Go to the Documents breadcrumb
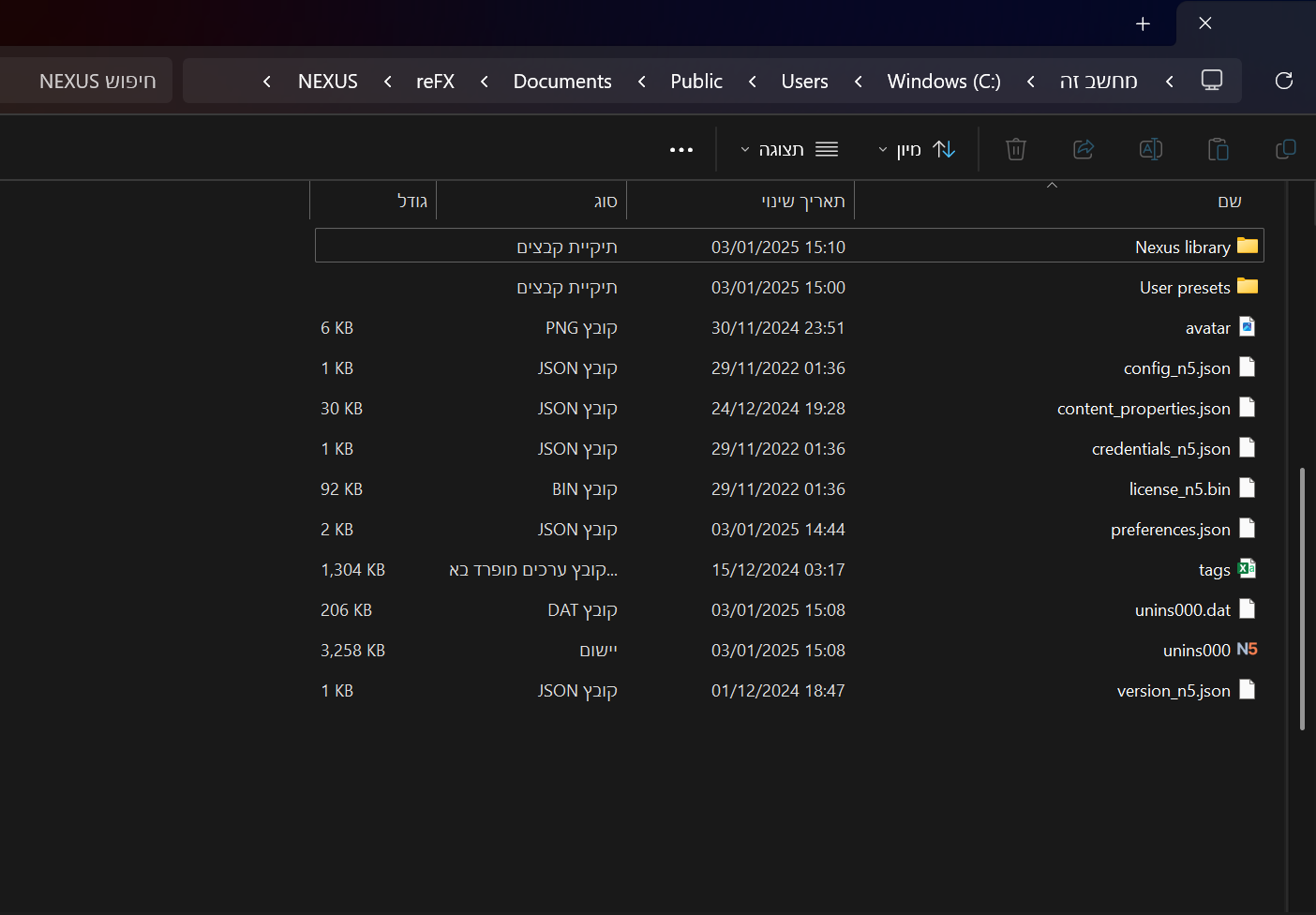Screen dimensions: 1316x915 (562, 82)
